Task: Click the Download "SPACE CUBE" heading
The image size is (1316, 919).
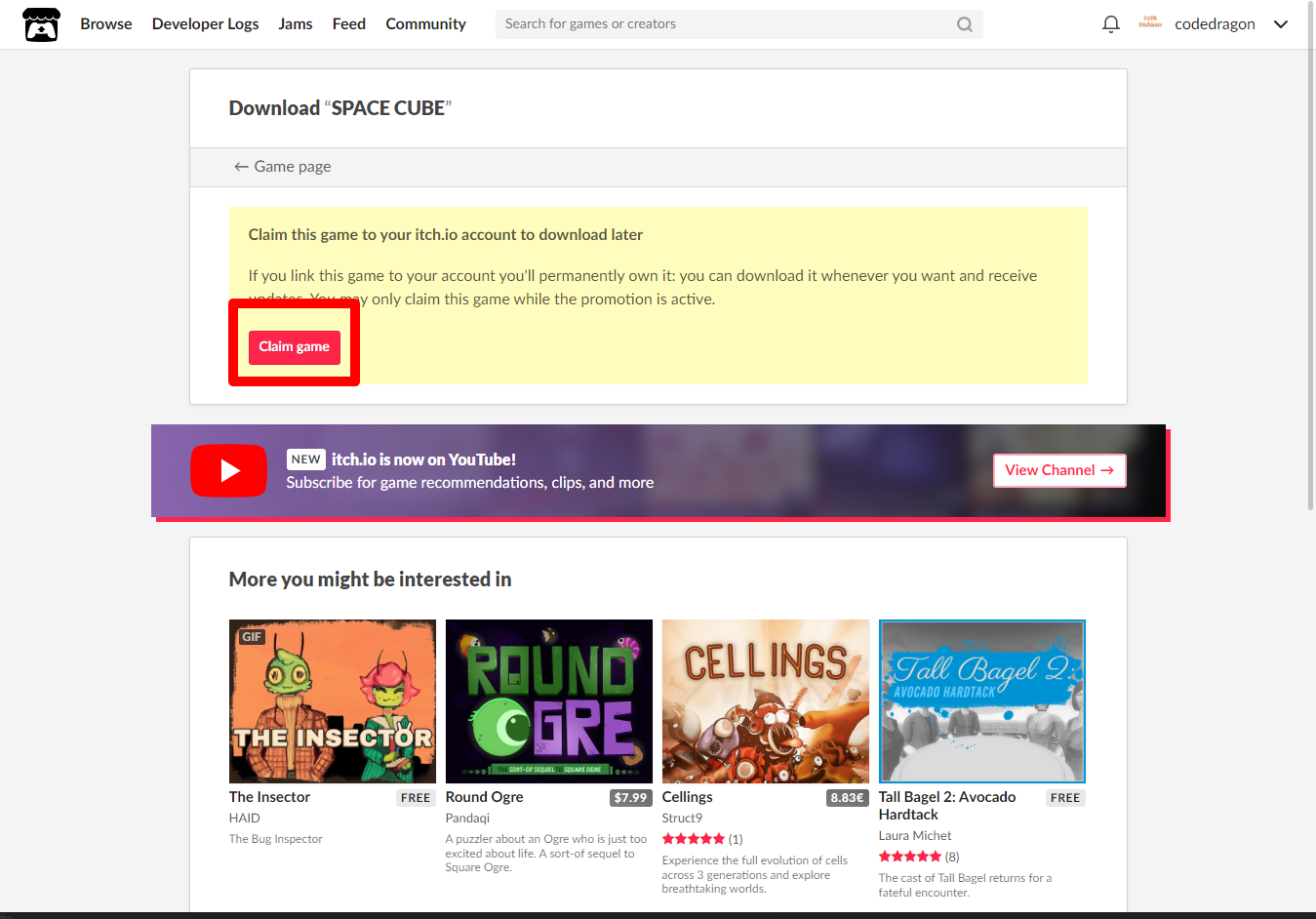Action: (x=339, y=108)
